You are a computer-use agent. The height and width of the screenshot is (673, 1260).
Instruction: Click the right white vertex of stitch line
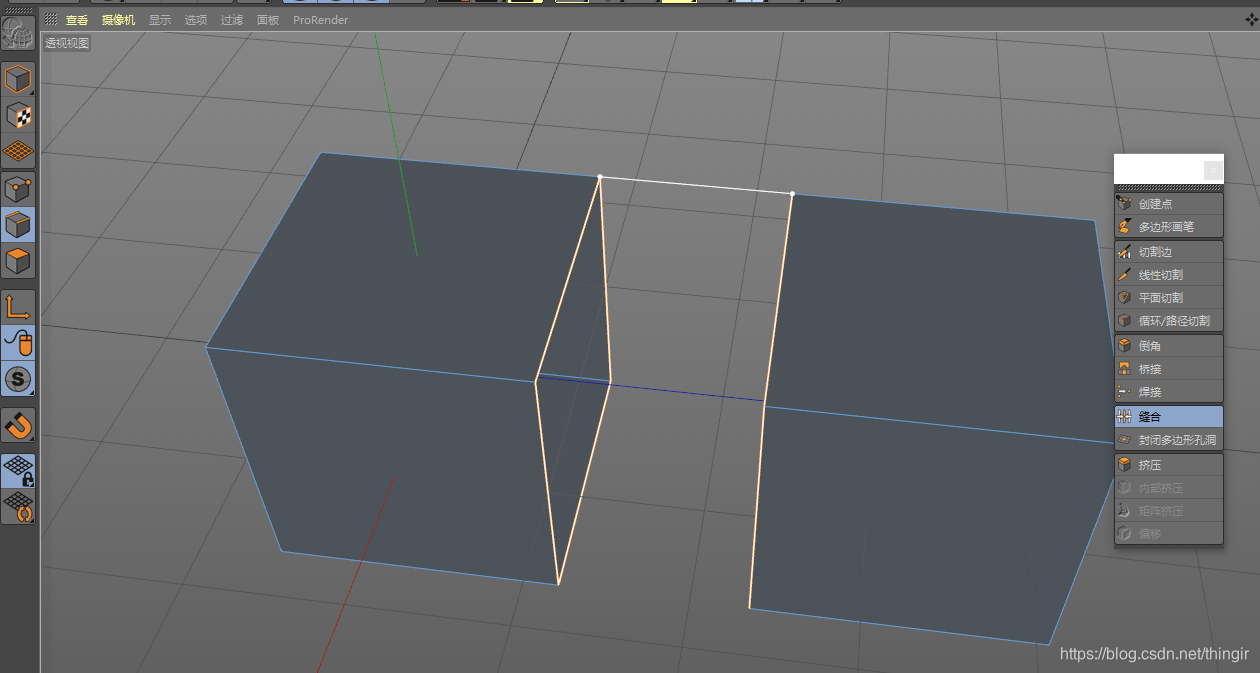(792, 193)
